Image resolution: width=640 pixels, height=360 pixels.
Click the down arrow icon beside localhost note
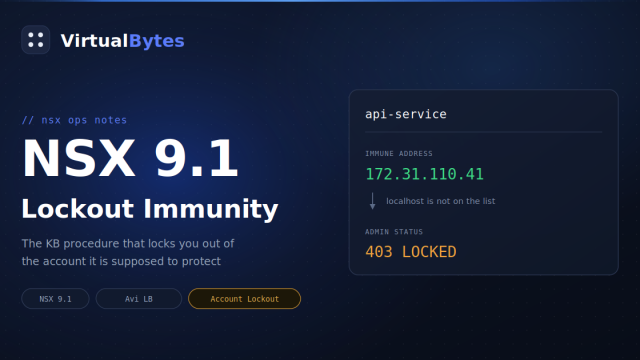(372, 201)
